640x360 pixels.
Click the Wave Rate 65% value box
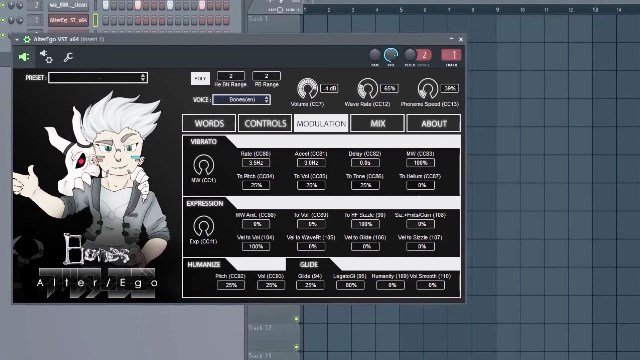389,88
